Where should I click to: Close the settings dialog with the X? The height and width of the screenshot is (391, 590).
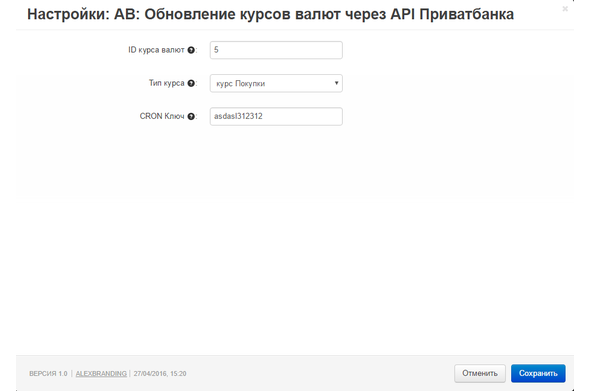pos(565,9)
